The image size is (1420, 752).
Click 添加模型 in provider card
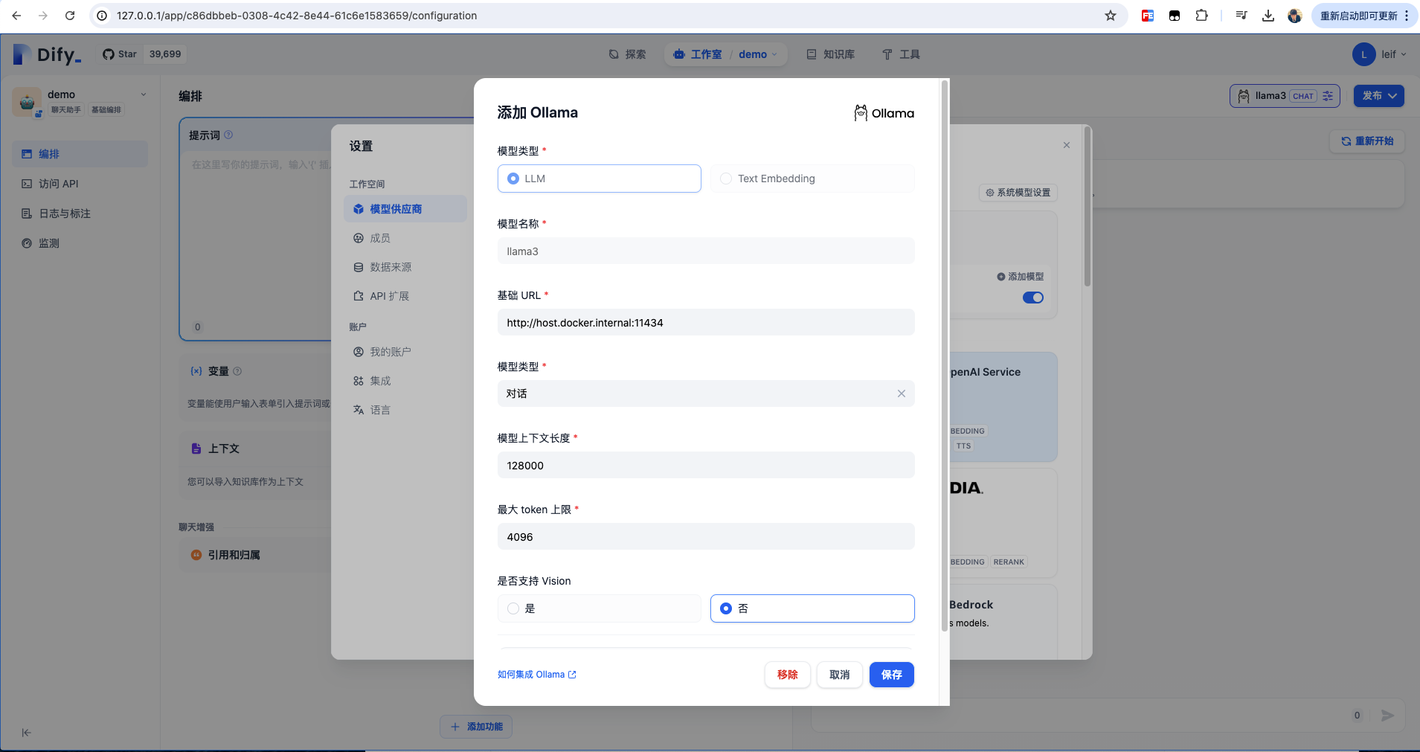coord(1020,276)
